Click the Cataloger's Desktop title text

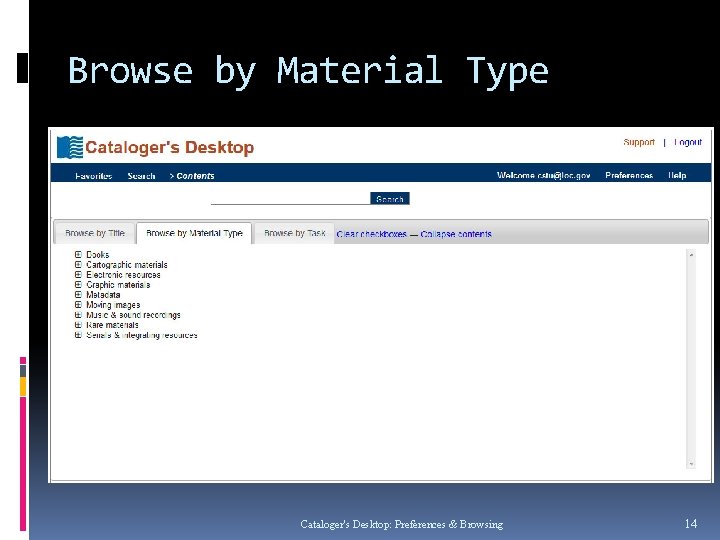click(x=169, y=147)
